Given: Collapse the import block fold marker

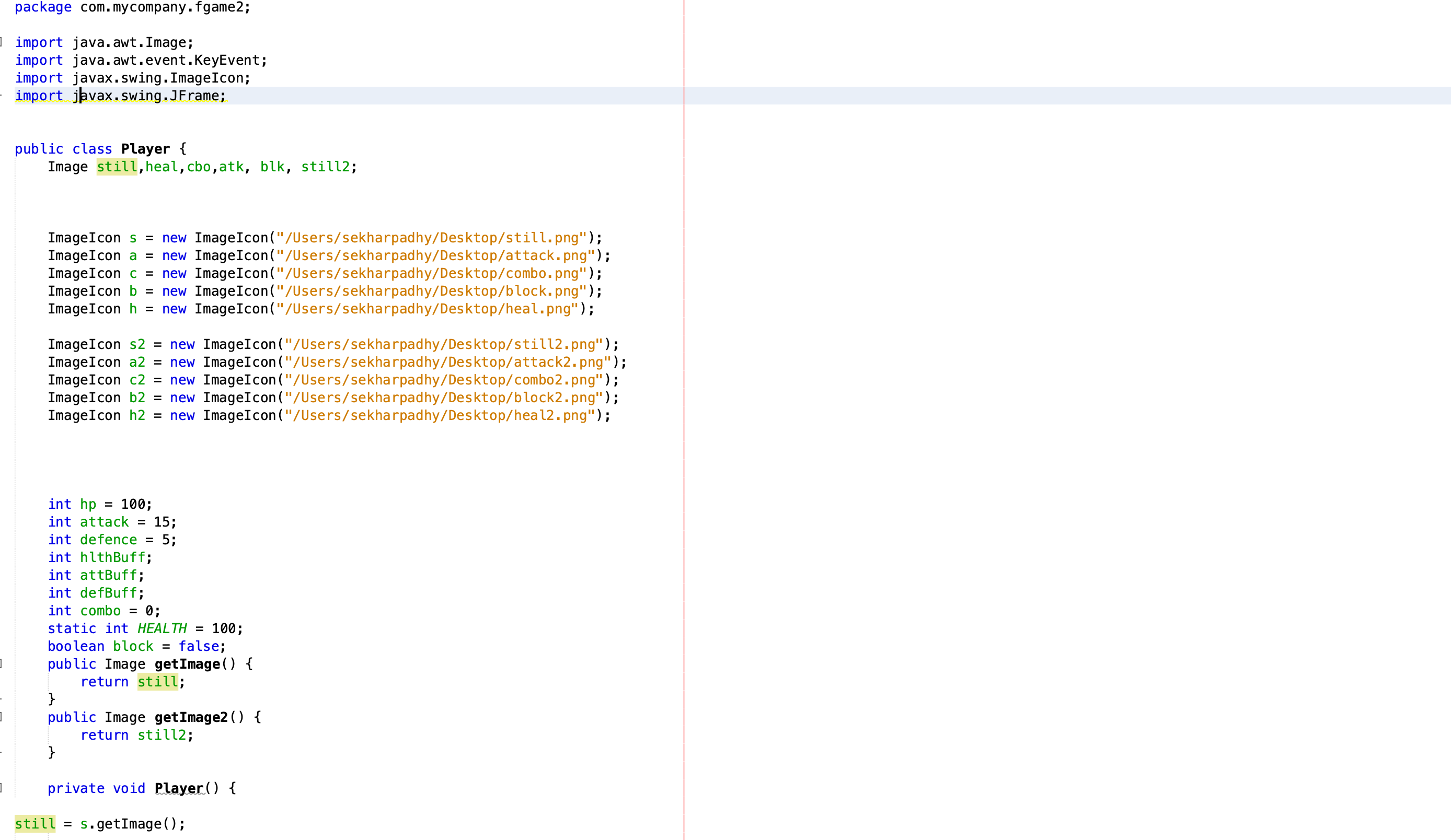Looking at the screenshot, I should pos(2,42).
